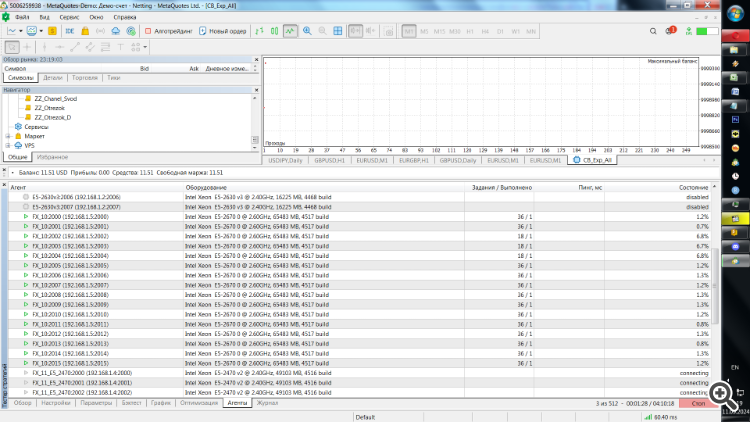Click the green connection status bar
This screenshot has width=750, height=422.
pyautogui.click(x=707, y=31)
